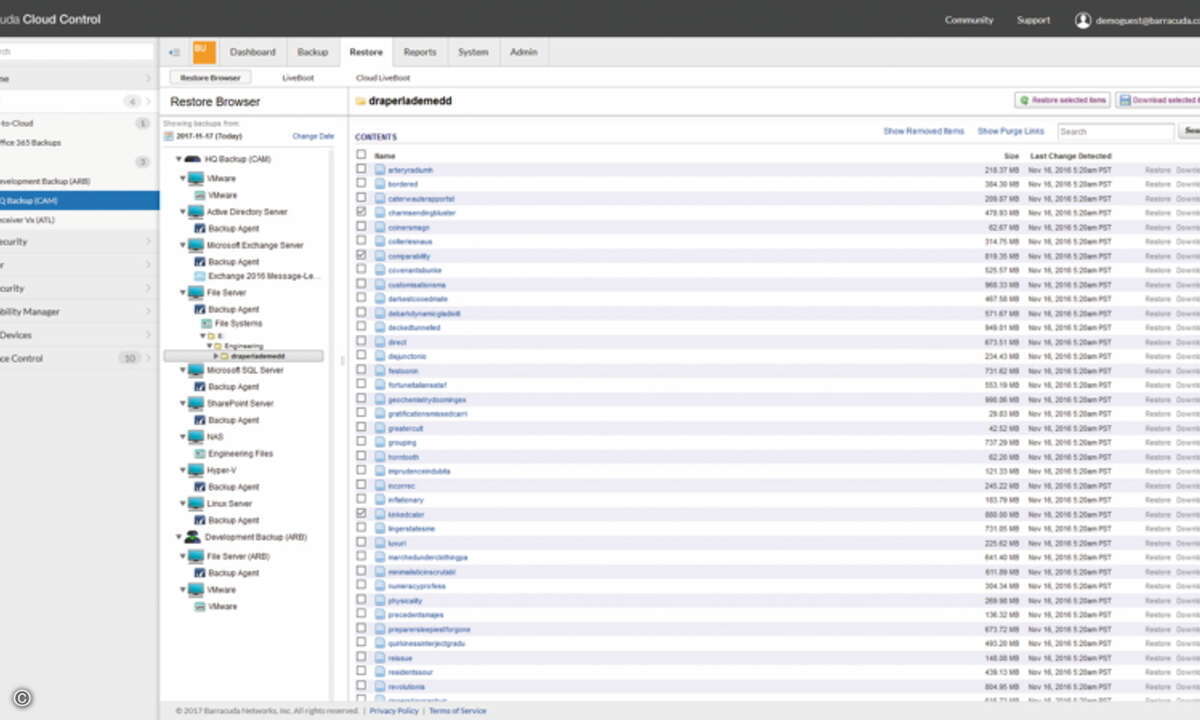Click the calendar icon beside 2017-11-17
The width and height of the screenshot is (1200, 720).
[170, 136]
